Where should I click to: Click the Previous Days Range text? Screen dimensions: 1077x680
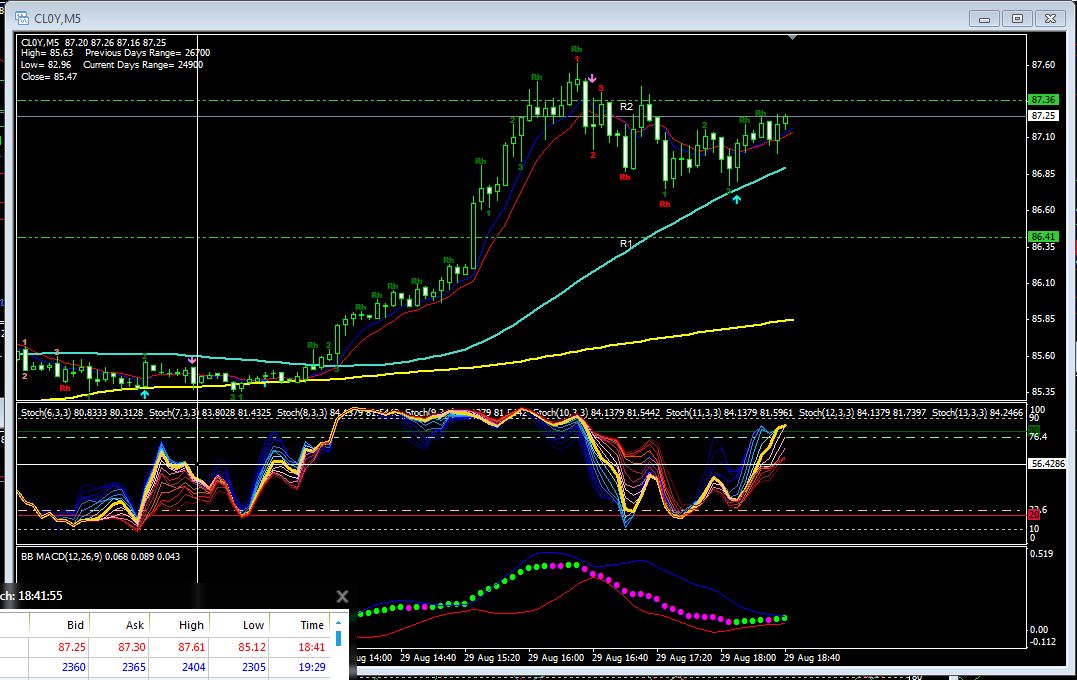point(148,53)
